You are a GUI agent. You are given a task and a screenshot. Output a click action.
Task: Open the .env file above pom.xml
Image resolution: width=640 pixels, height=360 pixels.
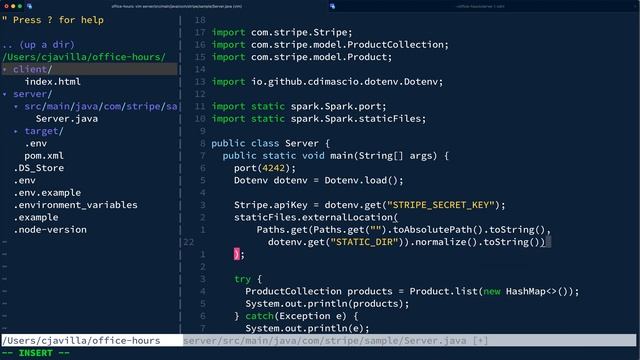[x=36, y=144]
